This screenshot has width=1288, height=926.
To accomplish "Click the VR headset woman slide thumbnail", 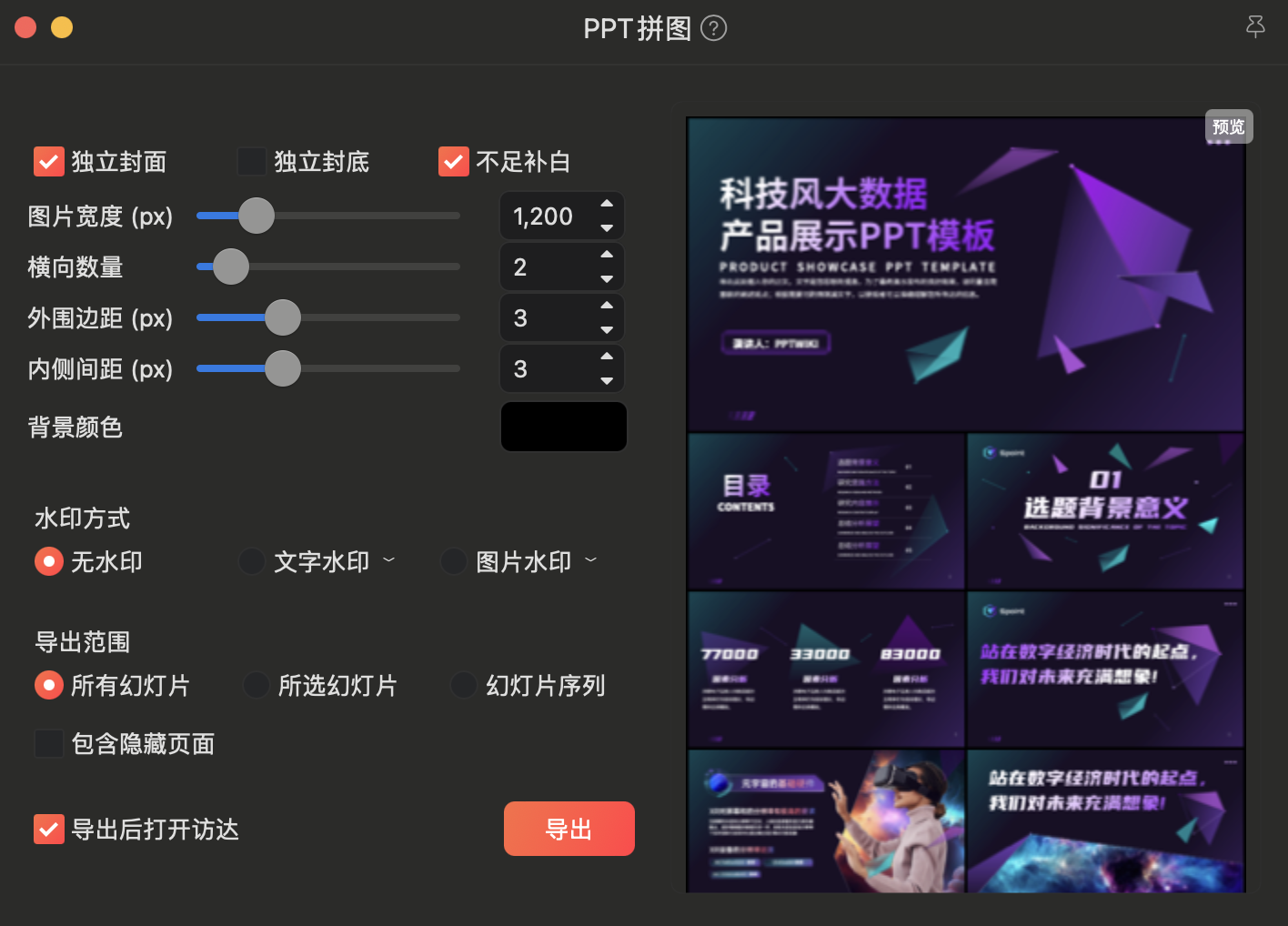I will (x=826, y=821).
